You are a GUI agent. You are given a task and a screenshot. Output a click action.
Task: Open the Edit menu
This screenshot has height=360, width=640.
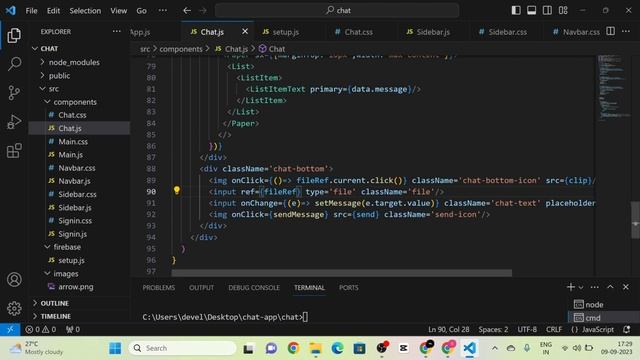pyautogui.click(x=53, y=11)
